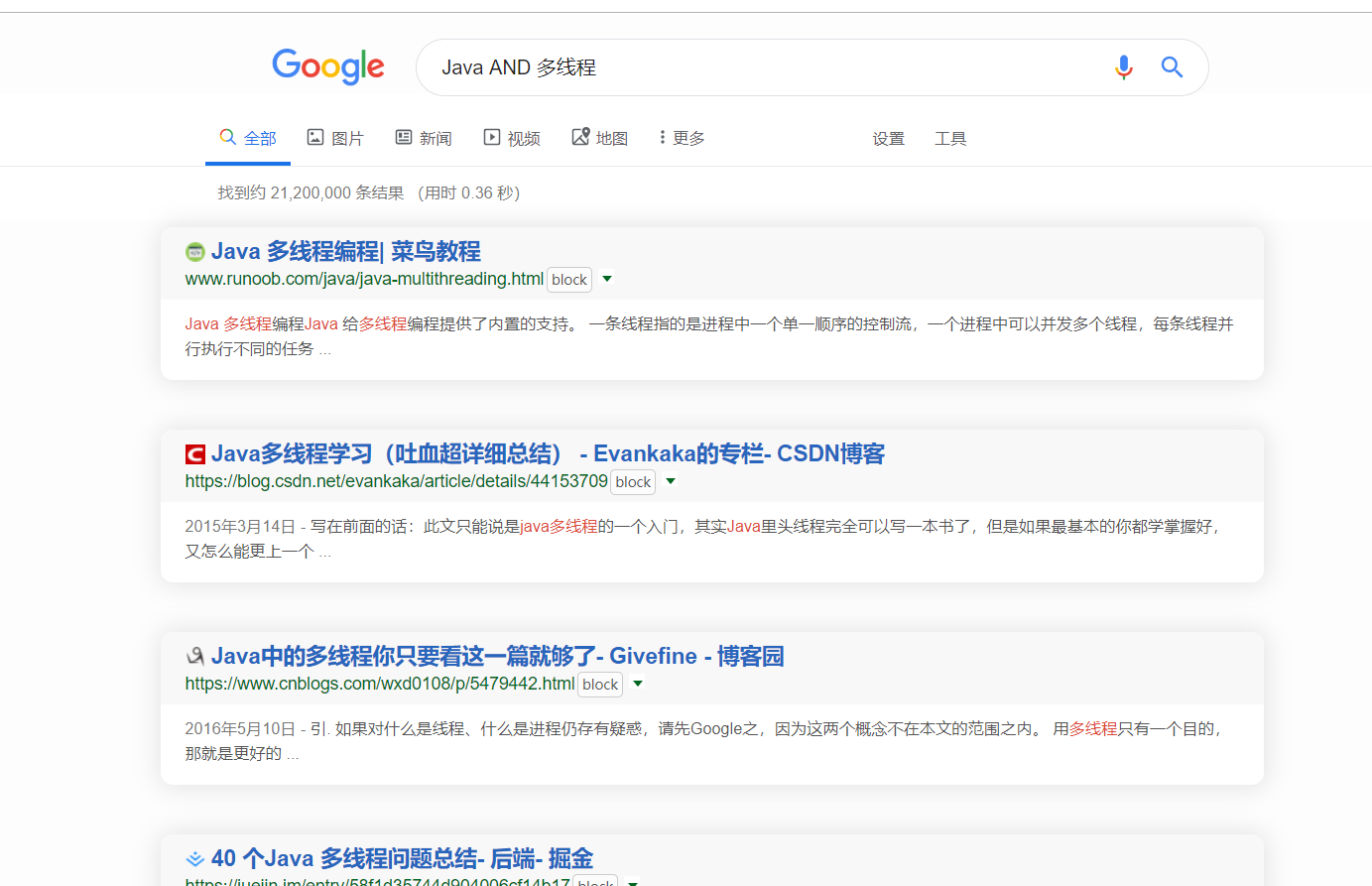Screen dimensions: 1372x886
Task: Open the Java 多线程编程 菜鸟教程 result
Action: [x=346, y=252]
